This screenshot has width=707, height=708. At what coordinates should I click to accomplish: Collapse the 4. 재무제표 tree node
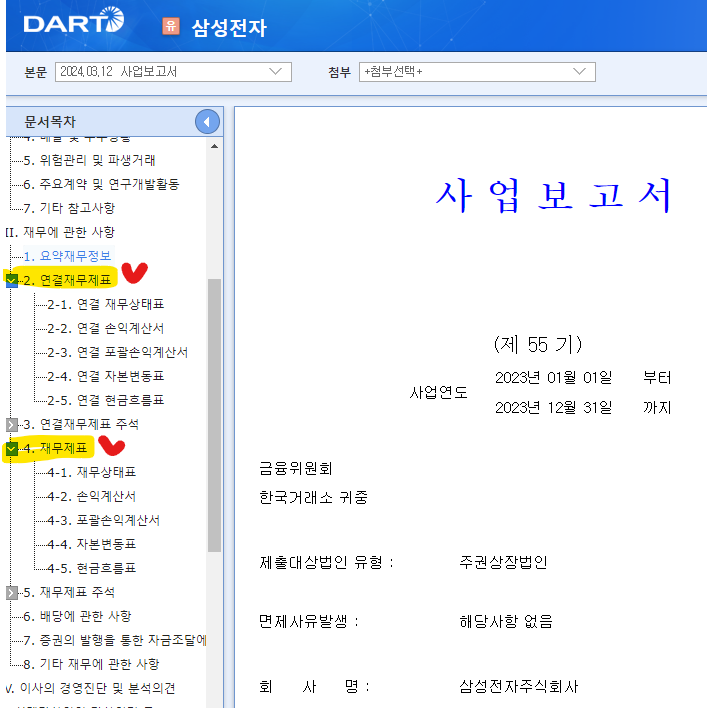[x=11, y=448]
